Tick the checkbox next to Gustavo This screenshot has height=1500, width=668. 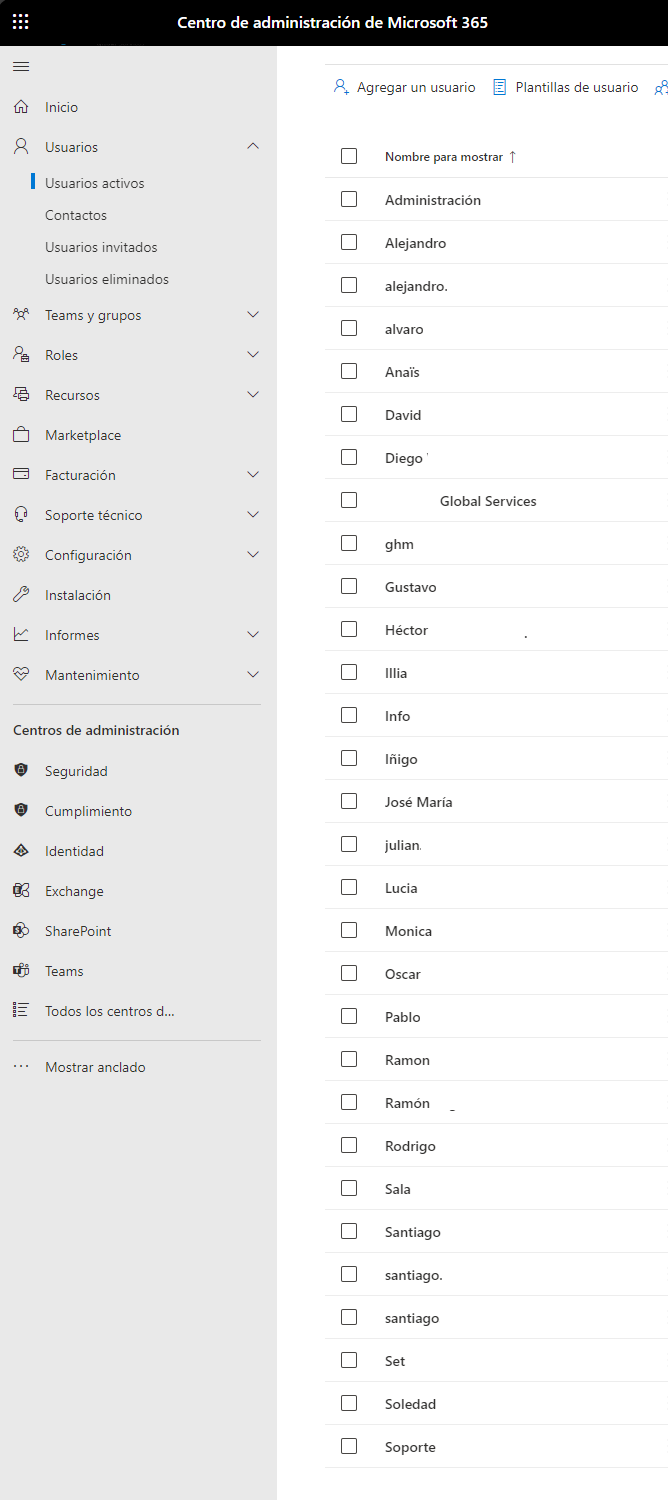pyautogui.click(x=349, y=586)
